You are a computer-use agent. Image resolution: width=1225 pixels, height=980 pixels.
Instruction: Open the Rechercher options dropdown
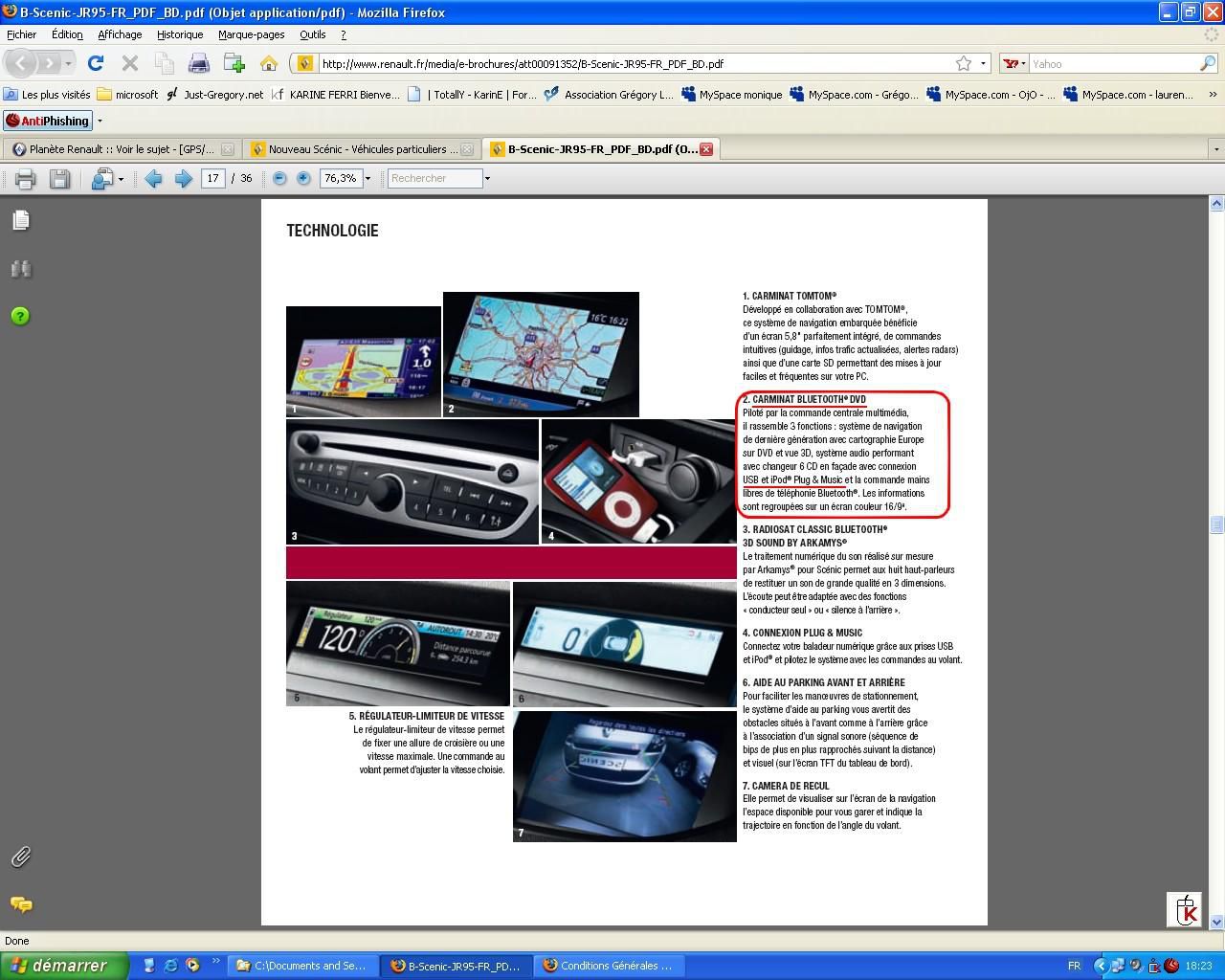487,178
